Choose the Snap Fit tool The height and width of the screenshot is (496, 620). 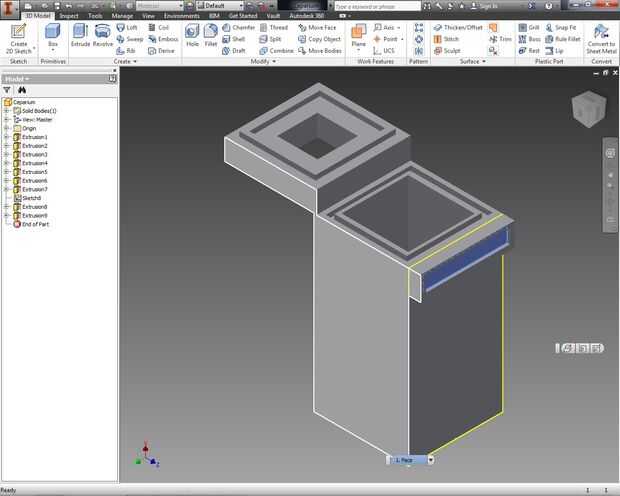pos(561,27)
